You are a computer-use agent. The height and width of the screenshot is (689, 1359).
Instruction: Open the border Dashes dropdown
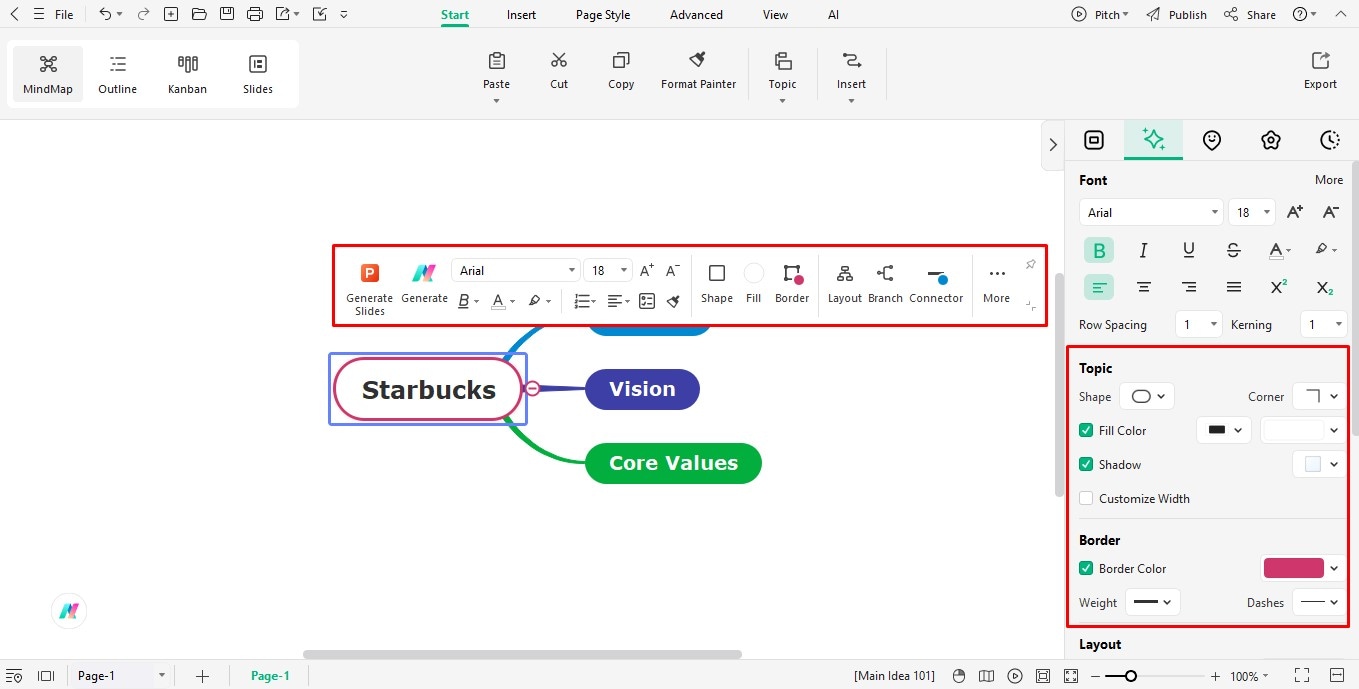point(1319,603)
